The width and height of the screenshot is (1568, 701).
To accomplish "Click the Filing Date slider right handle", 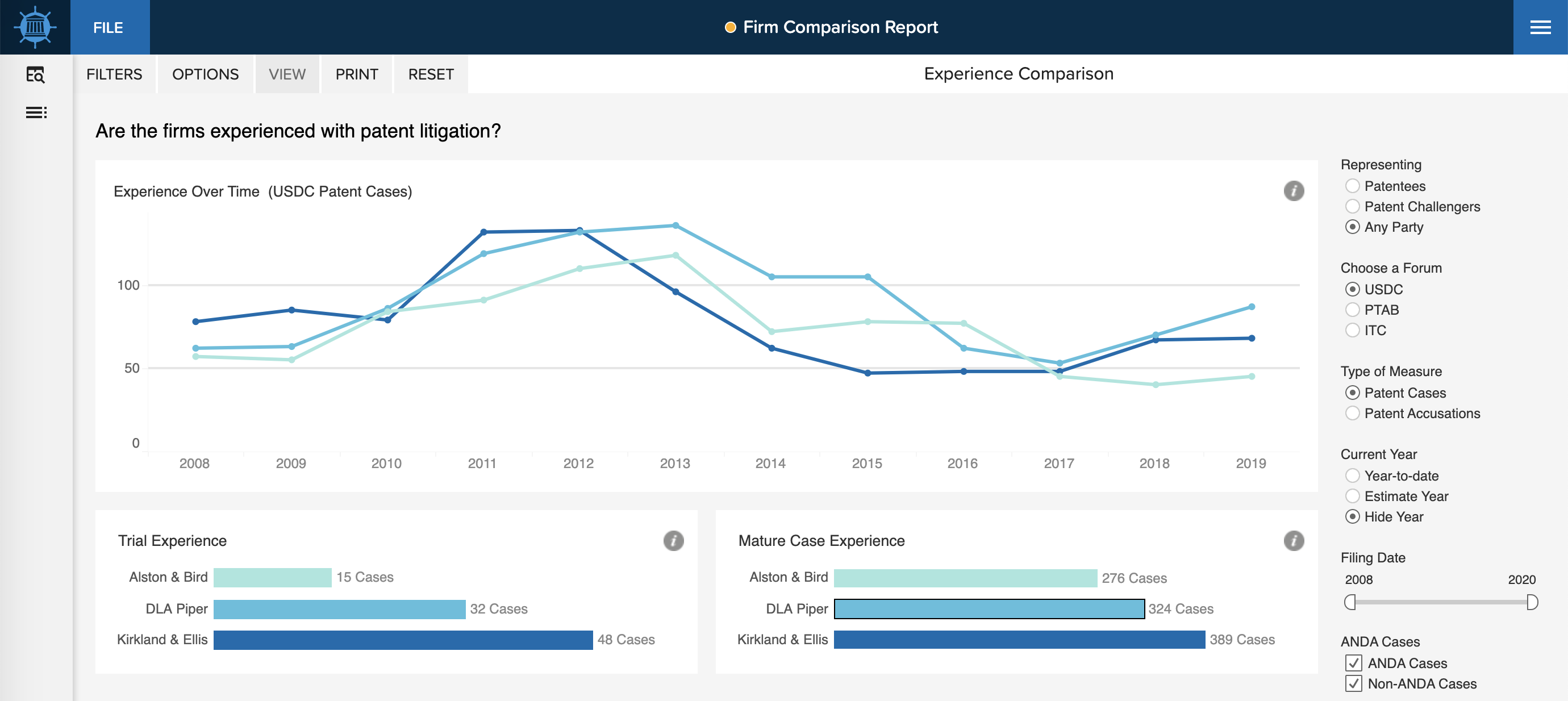I will click(x=1533, y=602).
